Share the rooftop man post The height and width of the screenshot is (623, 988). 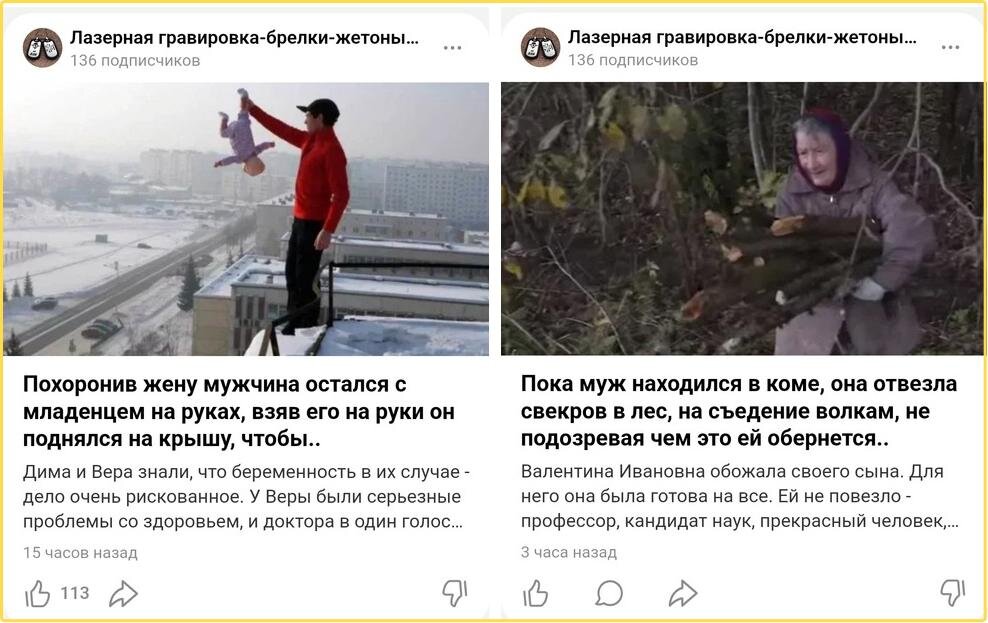(x=123, y=593)
